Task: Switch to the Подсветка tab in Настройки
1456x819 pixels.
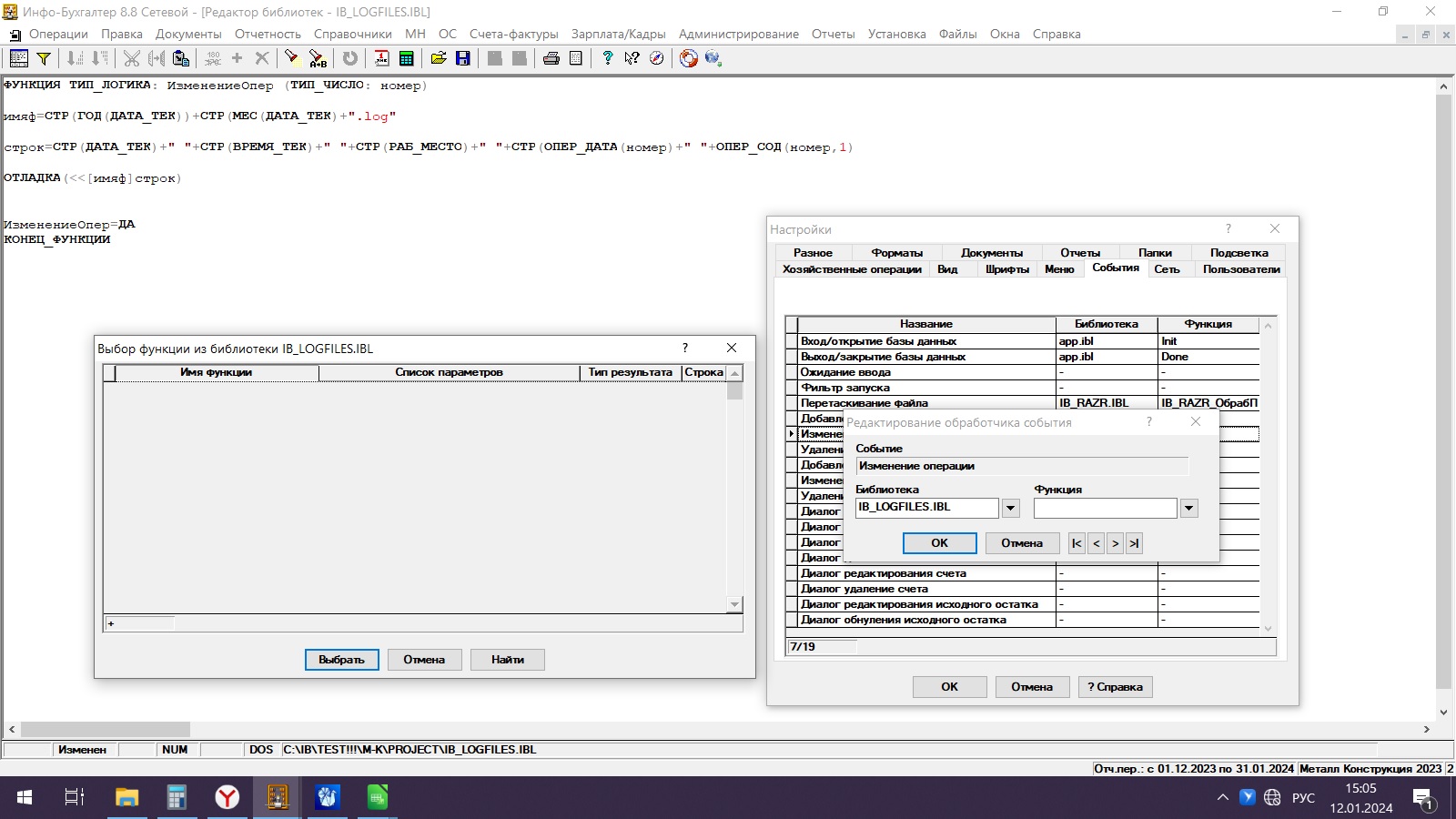Action: pos(1239,253)
